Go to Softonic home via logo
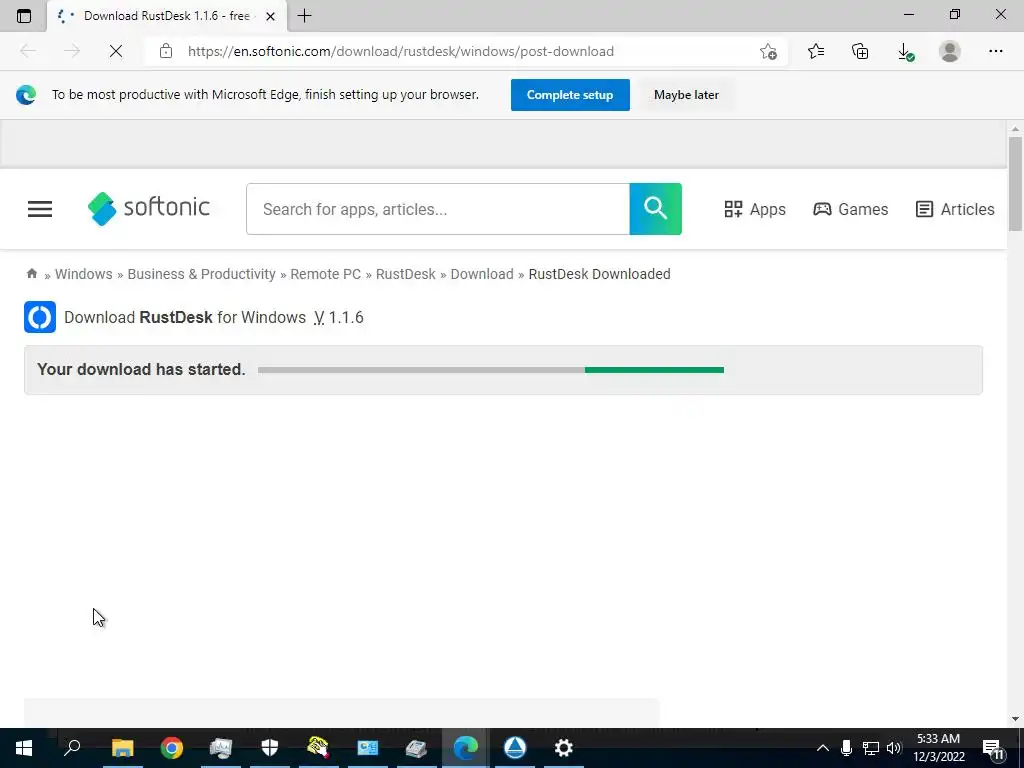 pos(149,208)
